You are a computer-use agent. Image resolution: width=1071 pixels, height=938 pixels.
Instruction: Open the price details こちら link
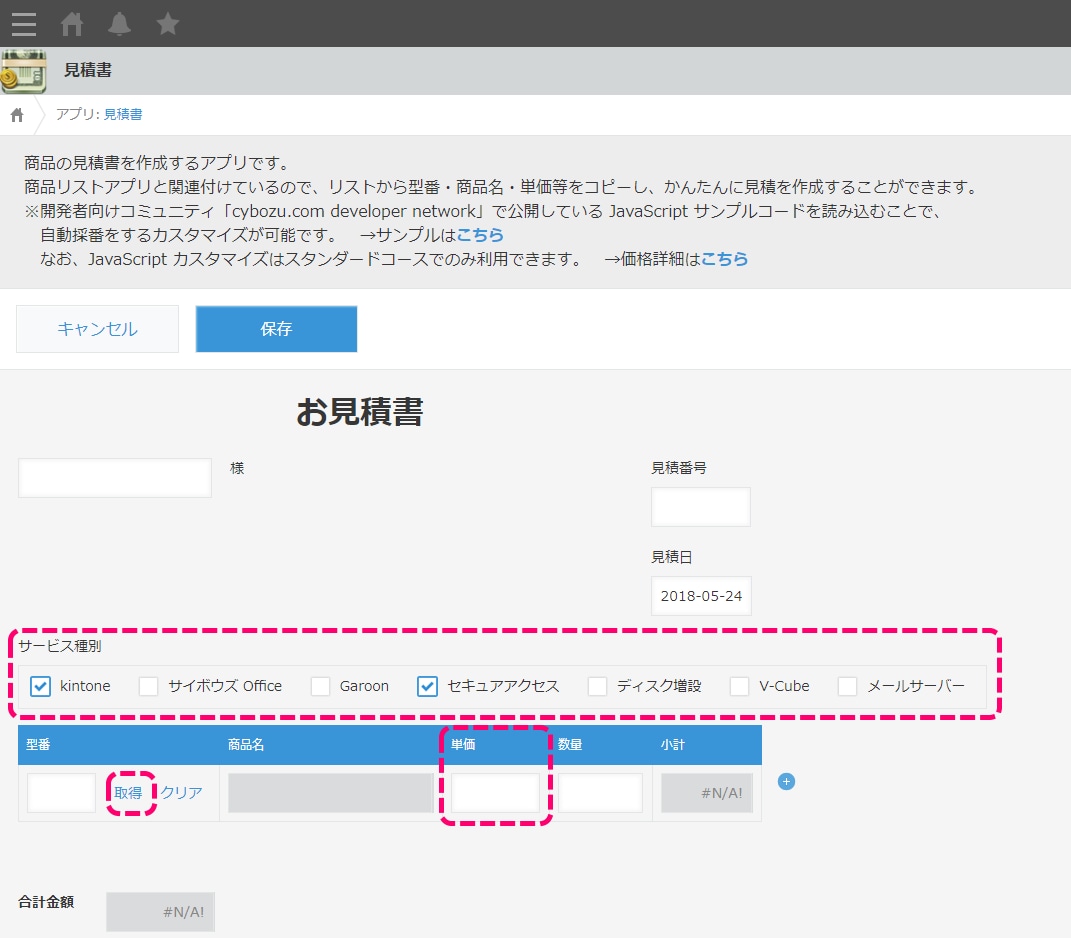point(725,258)
